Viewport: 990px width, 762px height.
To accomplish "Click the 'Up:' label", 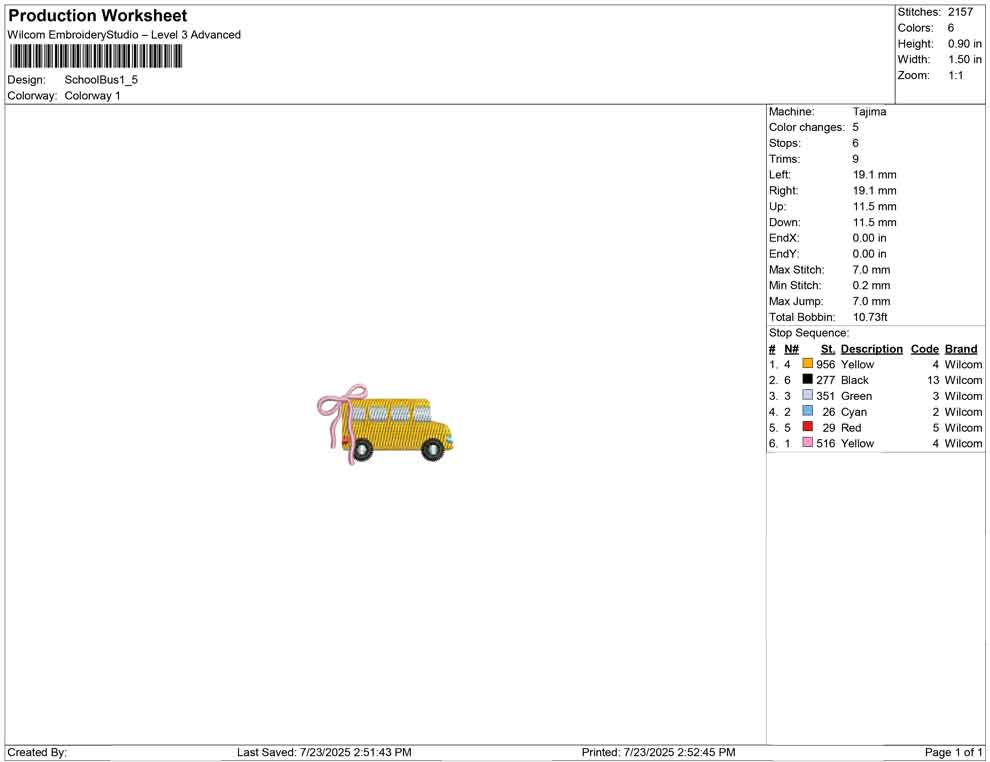I will pyautogui.click(x=777, y=206).
